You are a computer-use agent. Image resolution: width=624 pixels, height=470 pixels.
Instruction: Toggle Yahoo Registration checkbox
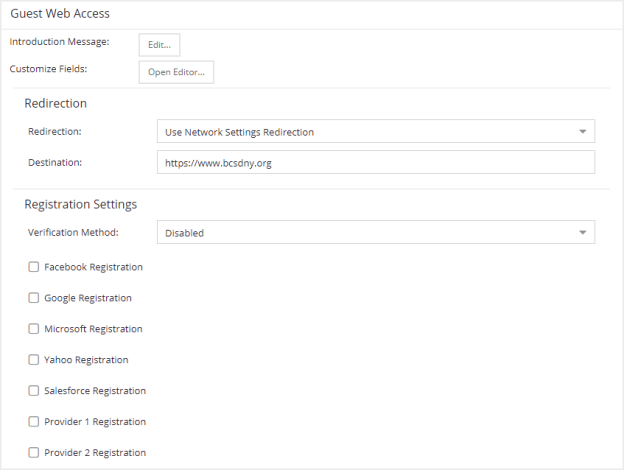point(34,360)
